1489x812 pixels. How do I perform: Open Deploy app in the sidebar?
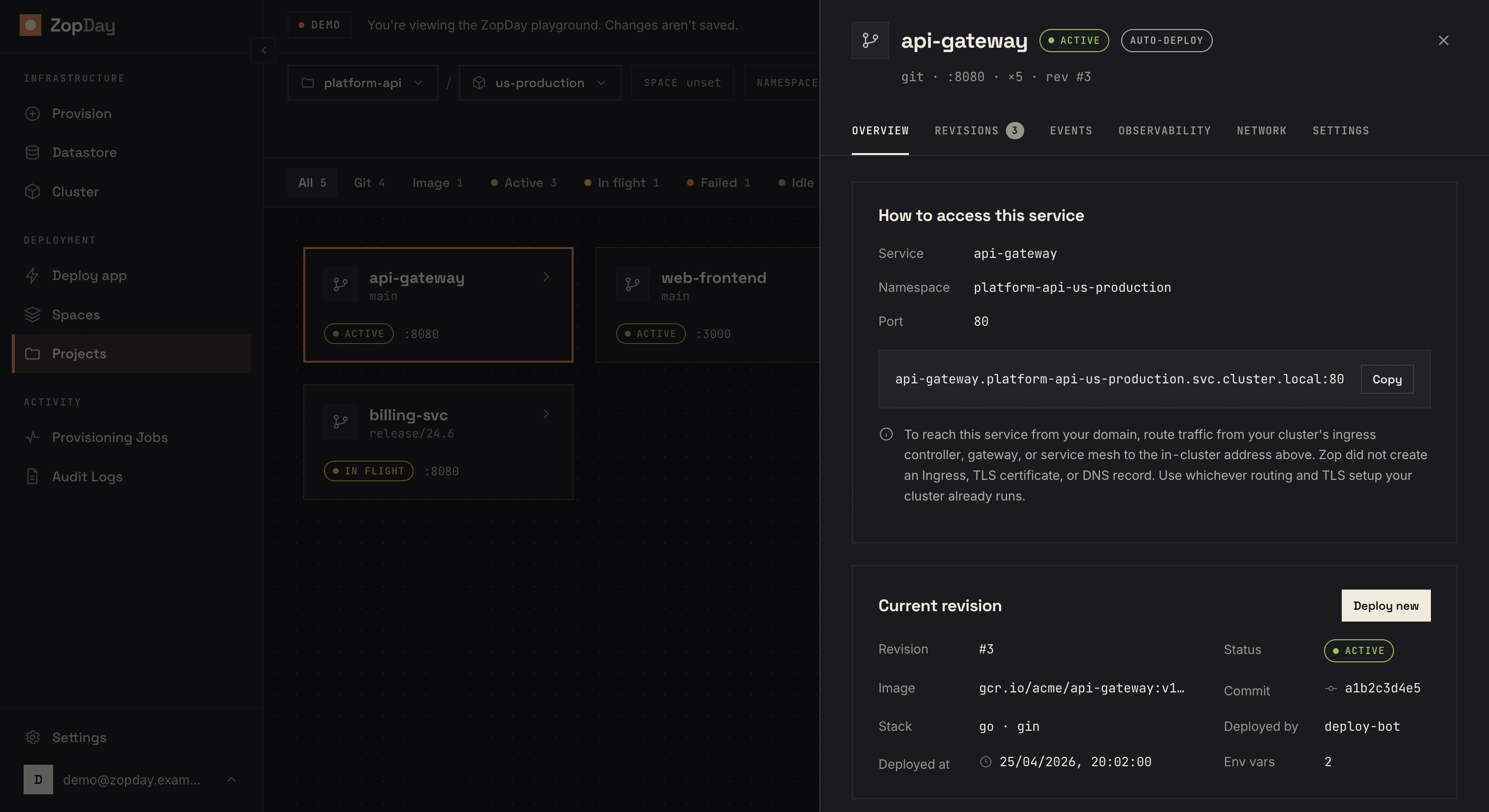[x=131, y=276]
